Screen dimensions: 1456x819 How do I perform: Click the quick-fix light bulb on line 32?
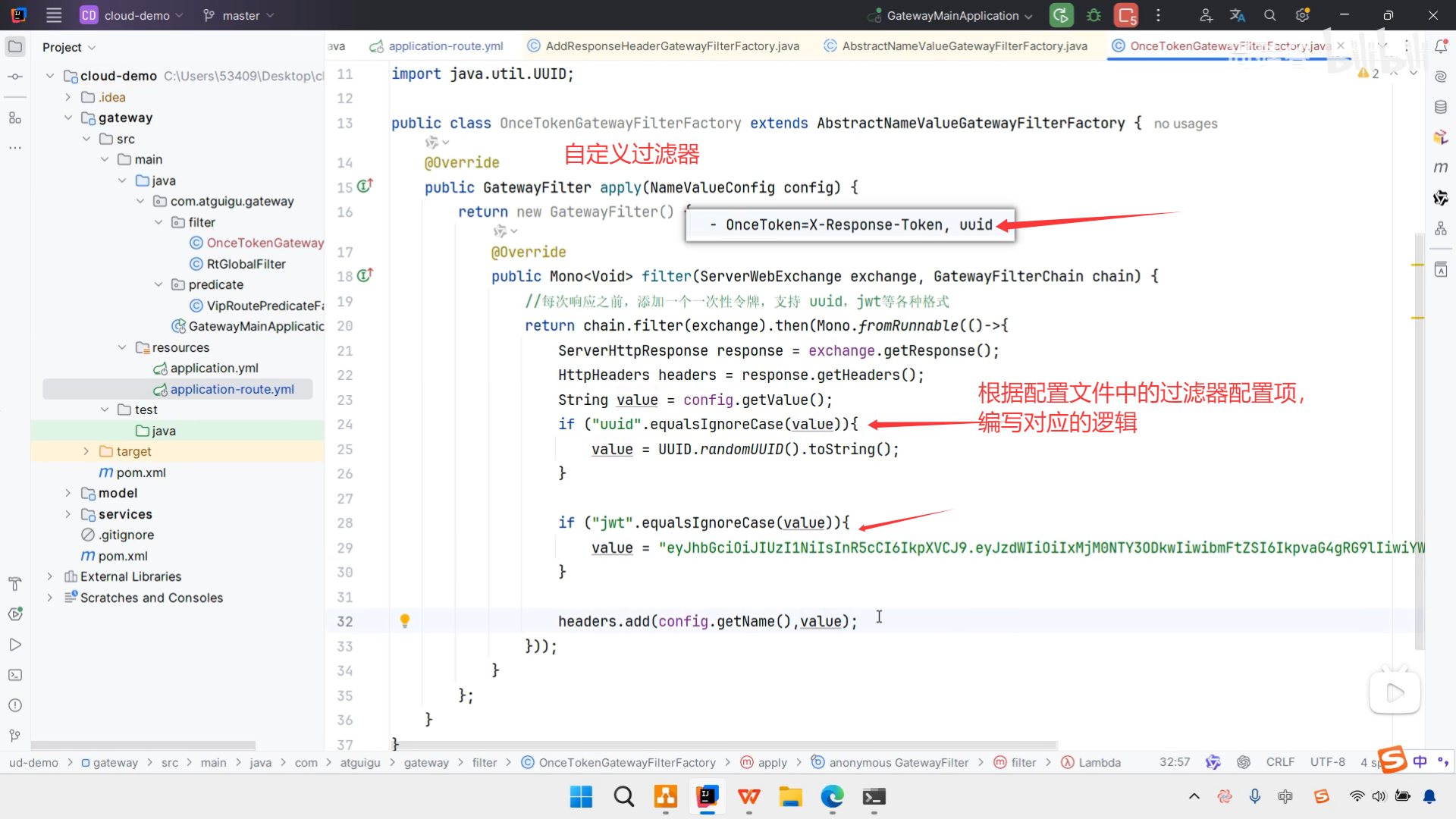click(x=405, y=621)
